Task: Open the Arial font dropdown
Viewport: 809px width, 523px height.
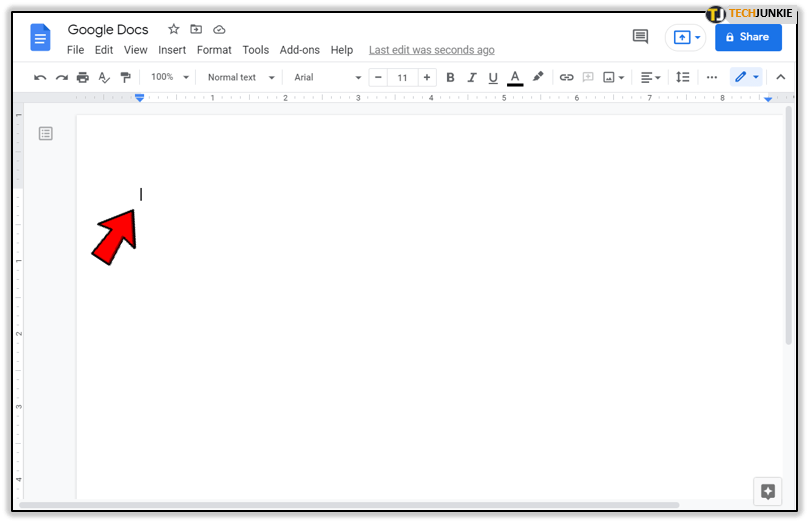Action: (327, 77)
